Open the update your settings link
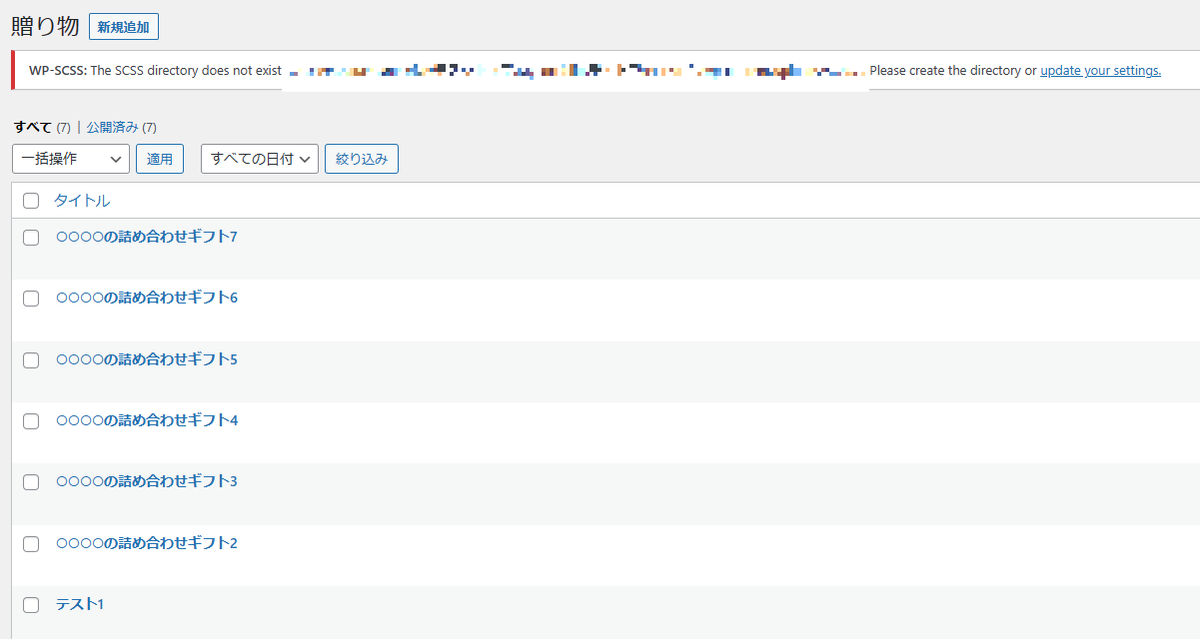Screen dimensions: 1200x639 [1100, 71]
